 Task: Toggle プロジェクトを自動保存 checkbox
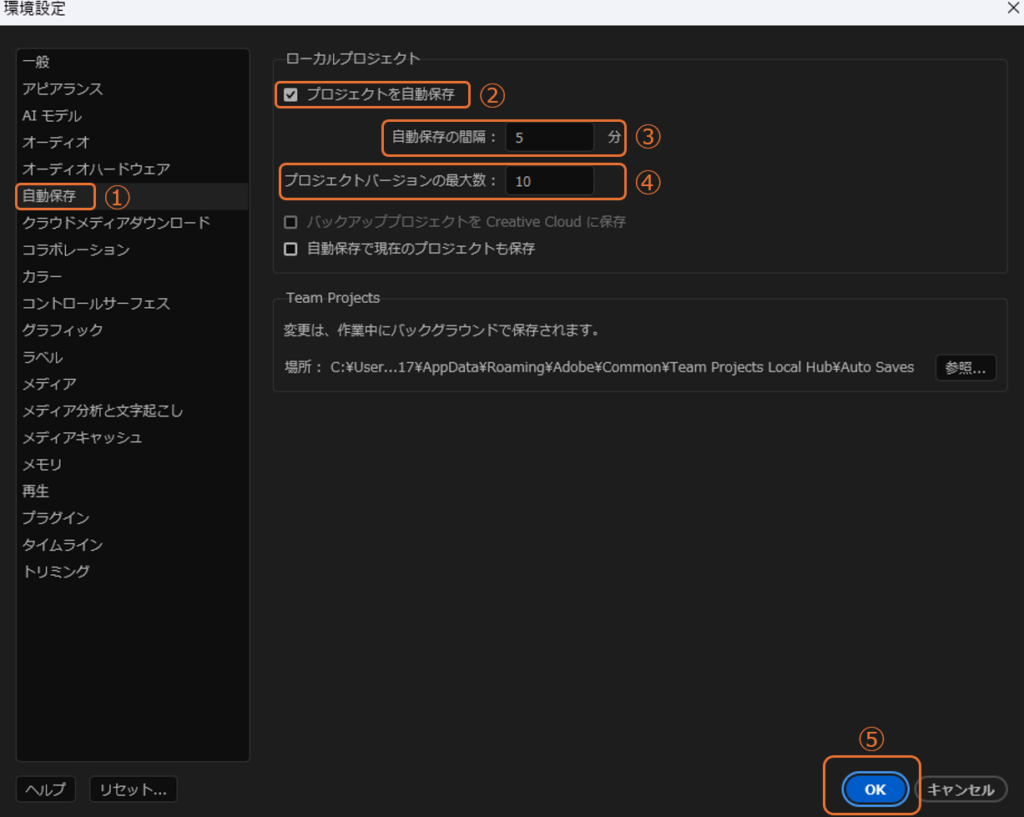tap(291, 95)
